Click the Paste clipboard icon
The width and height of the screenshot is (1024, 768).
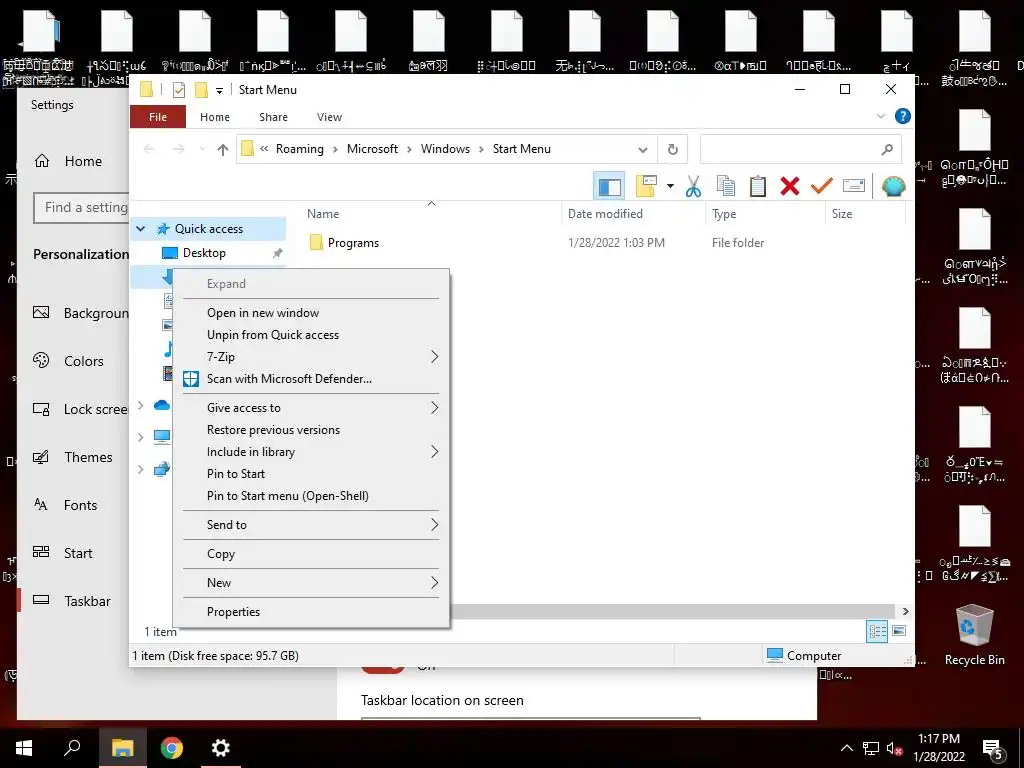[758, 186]
